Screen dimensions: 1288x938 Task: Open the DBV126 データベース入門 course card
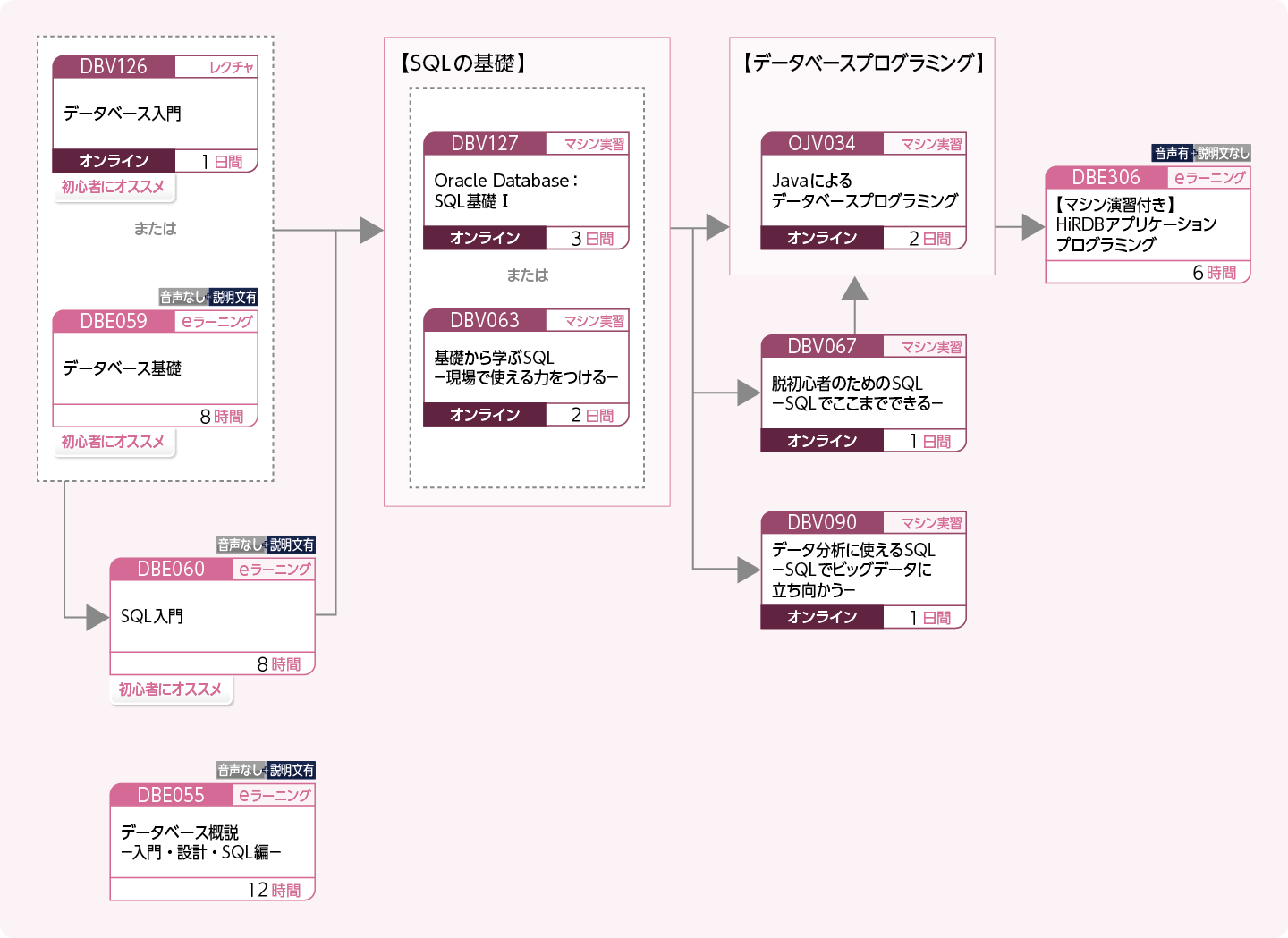point(155,114)
